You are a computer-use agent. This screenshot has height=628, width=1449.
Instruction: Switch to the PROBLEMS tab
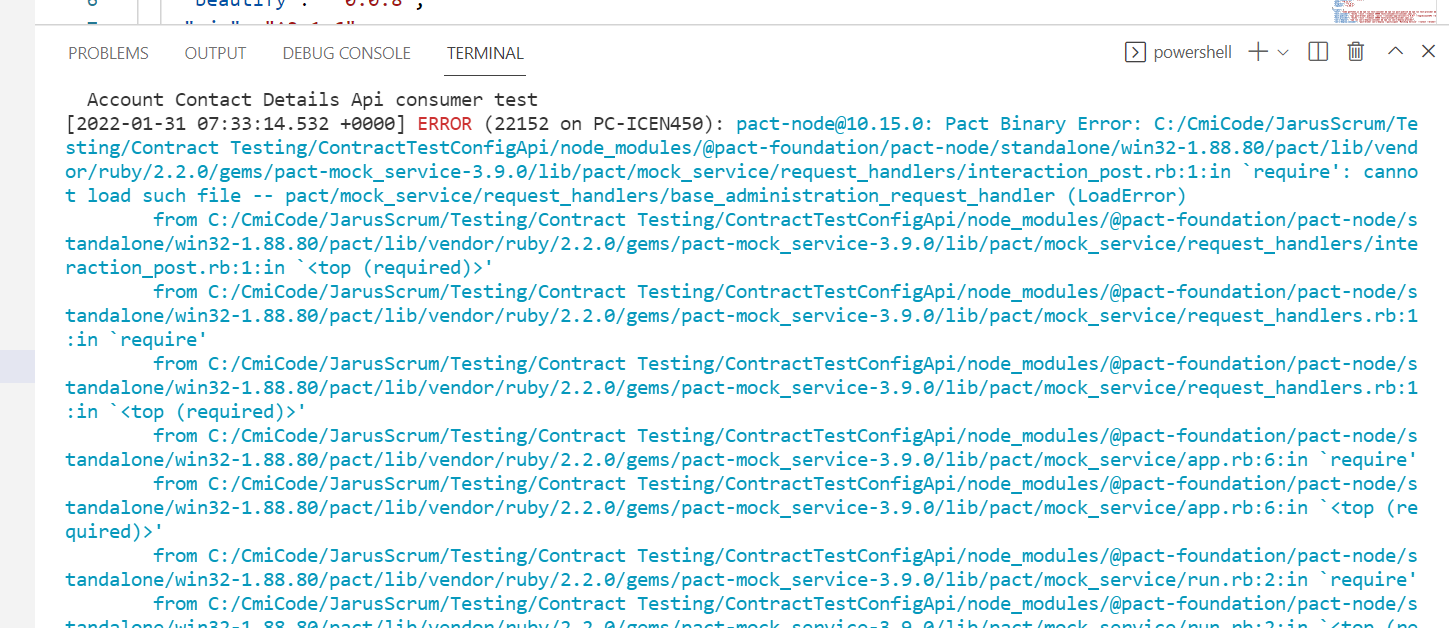point(108,53)
